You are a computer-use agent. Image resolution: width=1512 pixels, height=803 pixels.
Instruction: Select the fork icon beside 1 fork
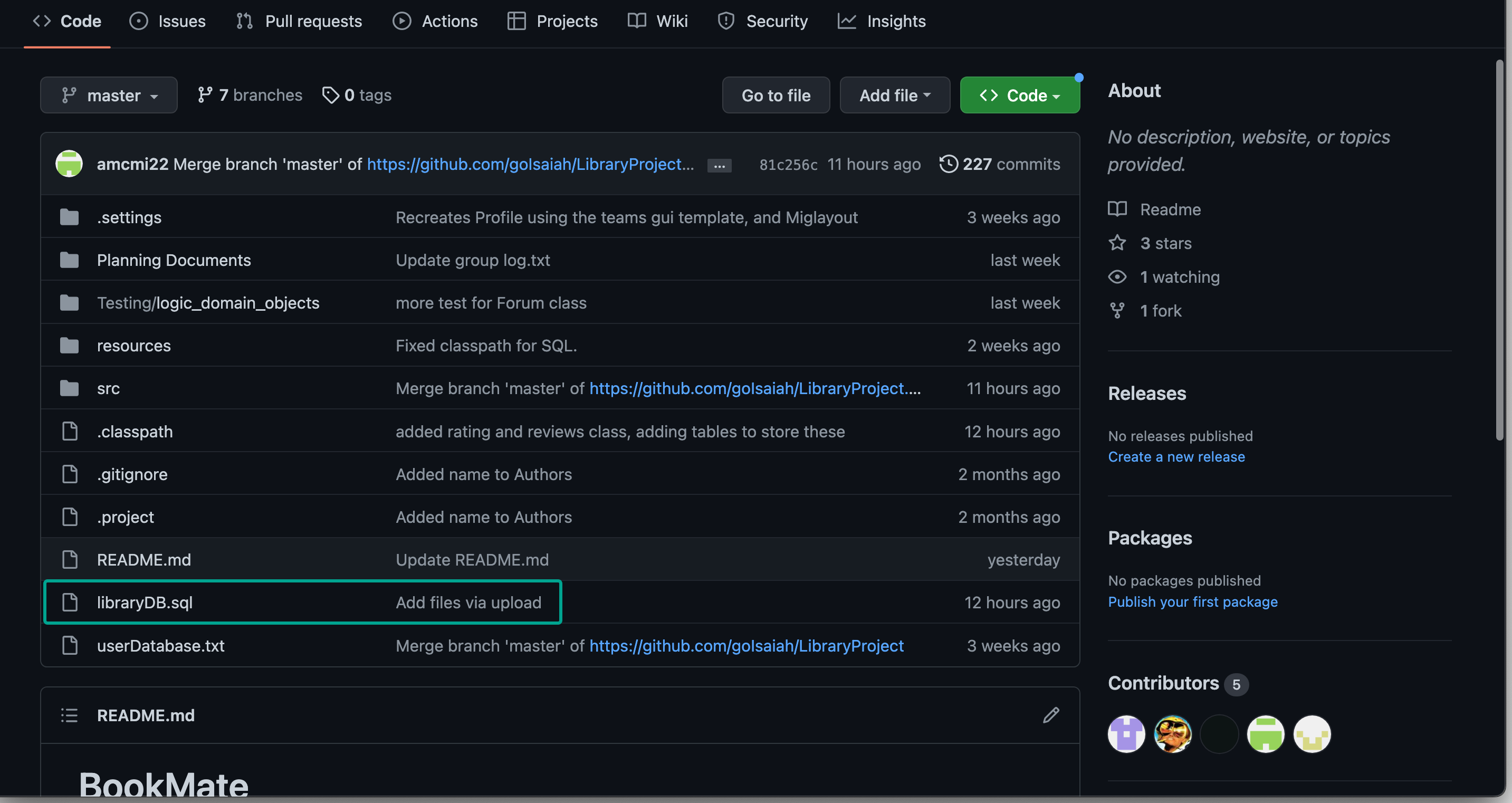pos(1117,310)
